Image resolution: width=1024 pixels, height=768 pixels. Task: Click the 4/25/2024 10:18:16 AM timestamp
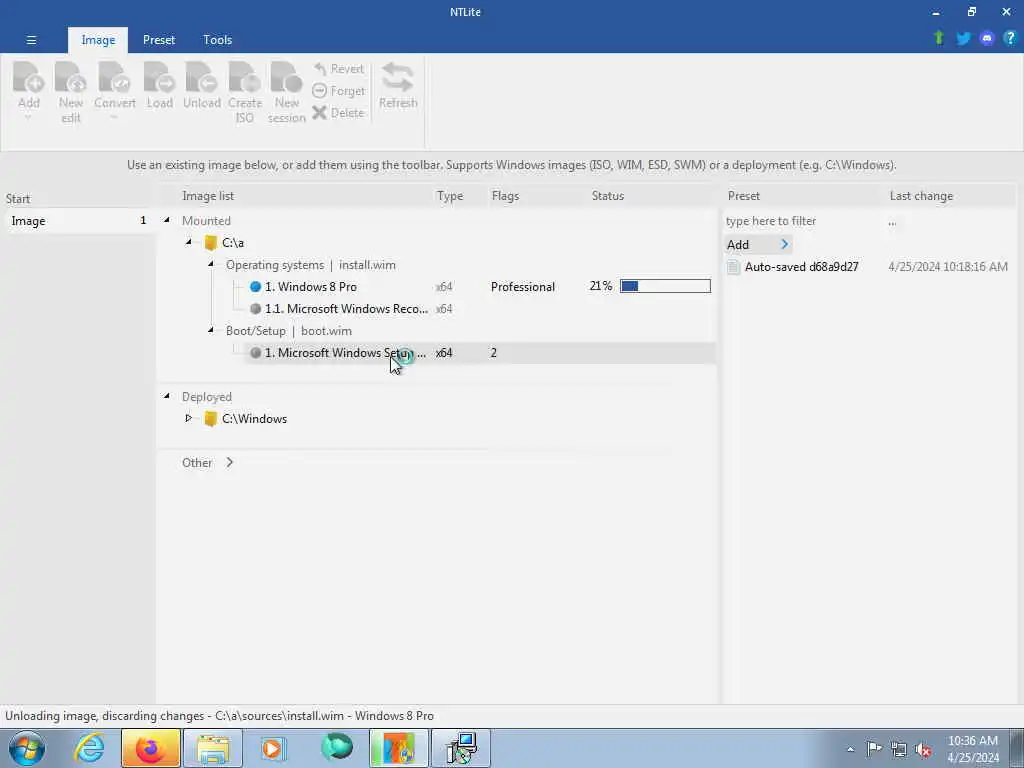pos(948,266)
